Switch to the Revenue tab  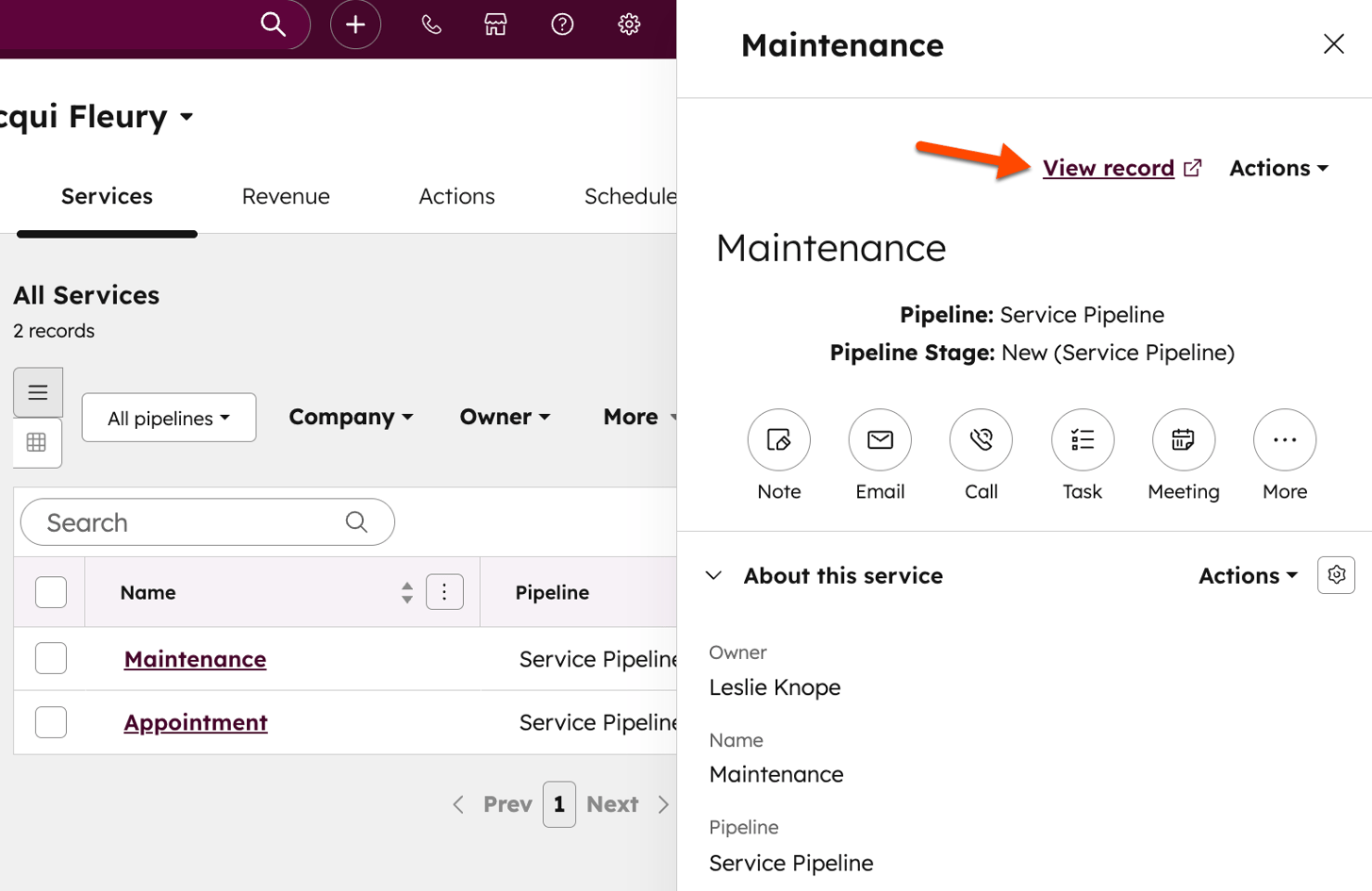click(285, 196)
